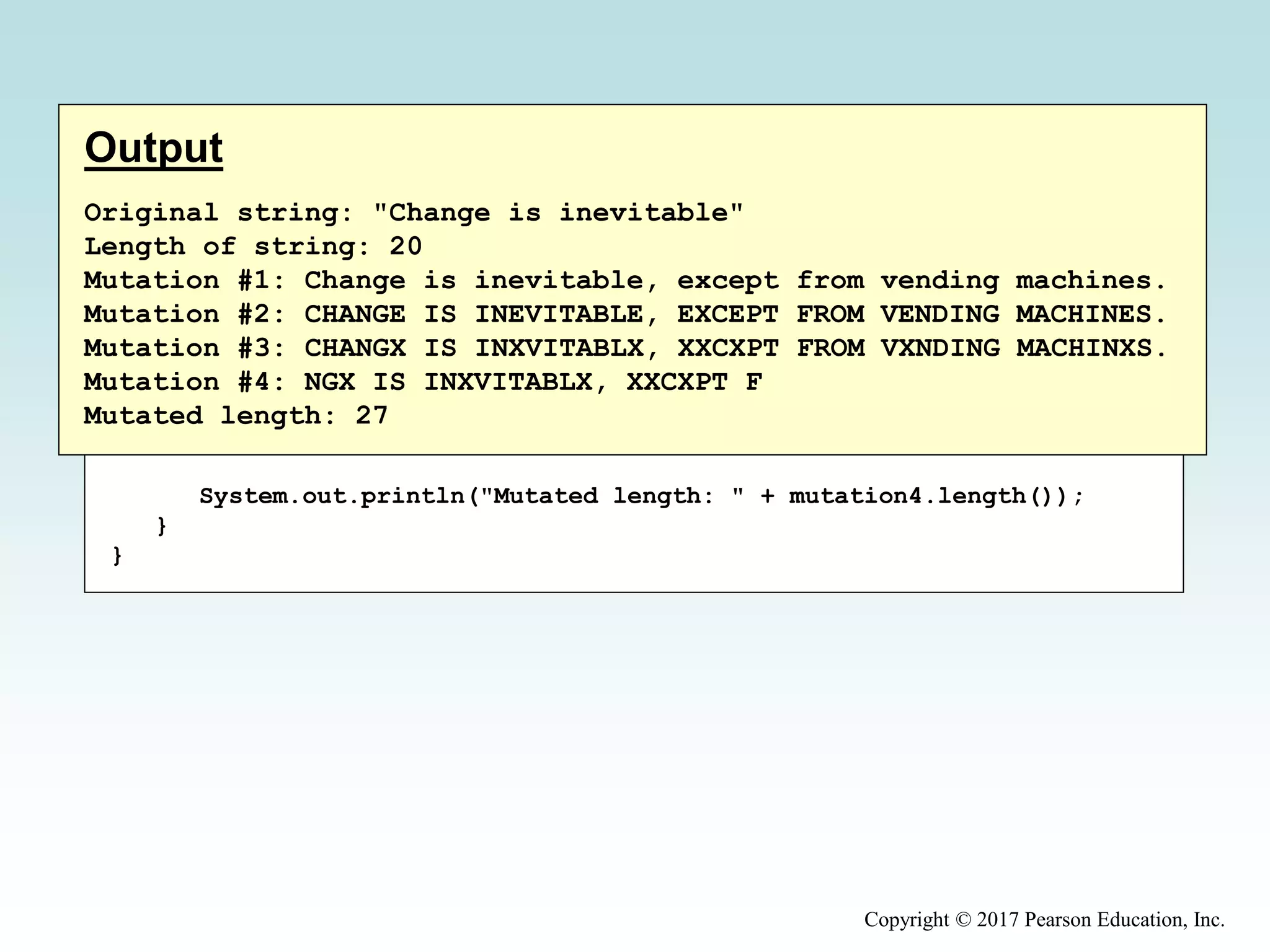Click the inner closing brace
The width and height of the screenshot is (1270, 952).
tap(162, 526)
